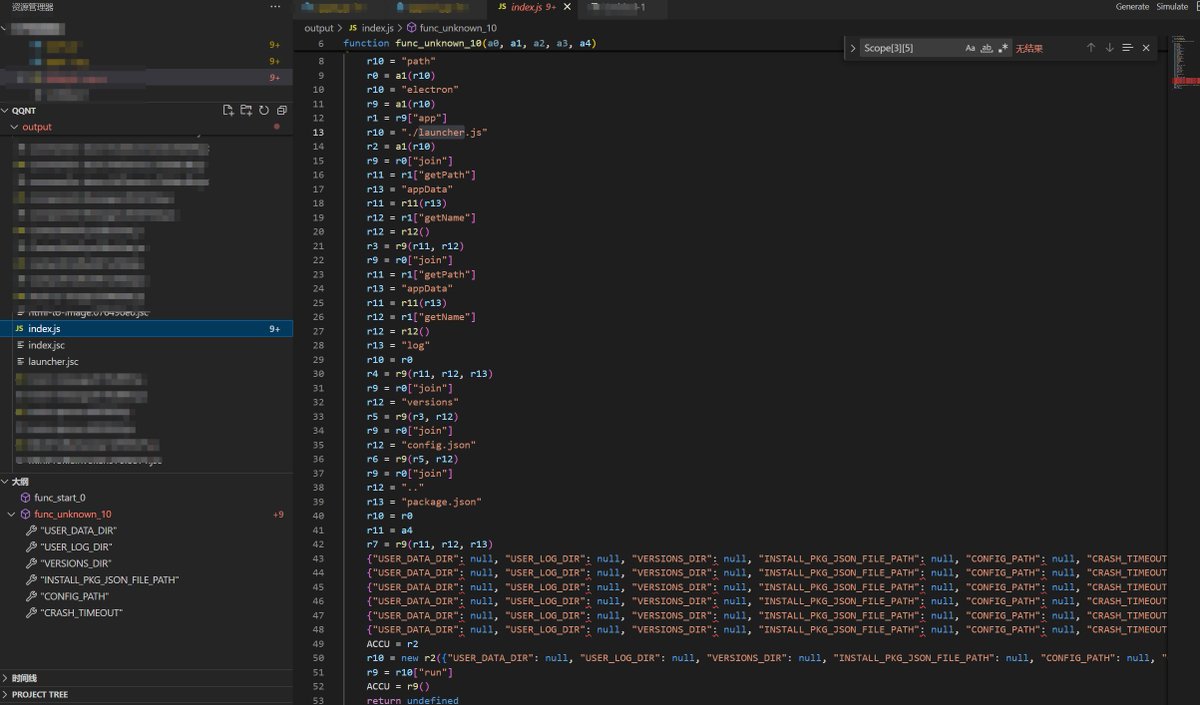Create a new folder in QQNT explorer
This screenshot has width=1200, height=705.
246,110
